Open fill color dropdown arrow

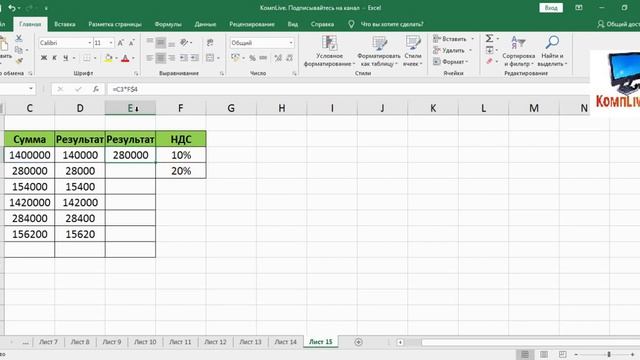pos(116,58)
